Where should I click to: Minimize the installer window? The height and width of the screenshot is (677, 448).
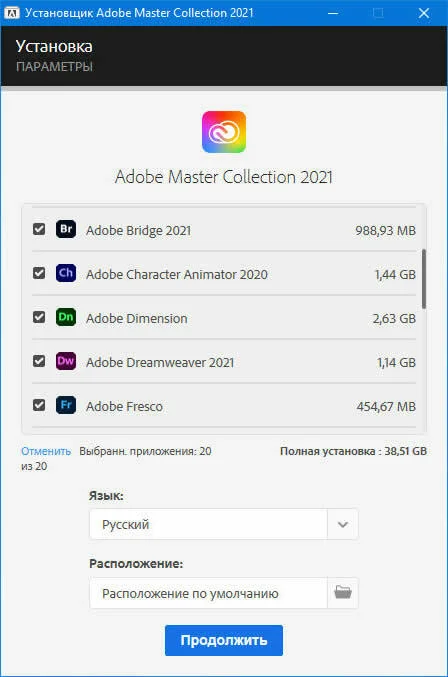(333, 13)
